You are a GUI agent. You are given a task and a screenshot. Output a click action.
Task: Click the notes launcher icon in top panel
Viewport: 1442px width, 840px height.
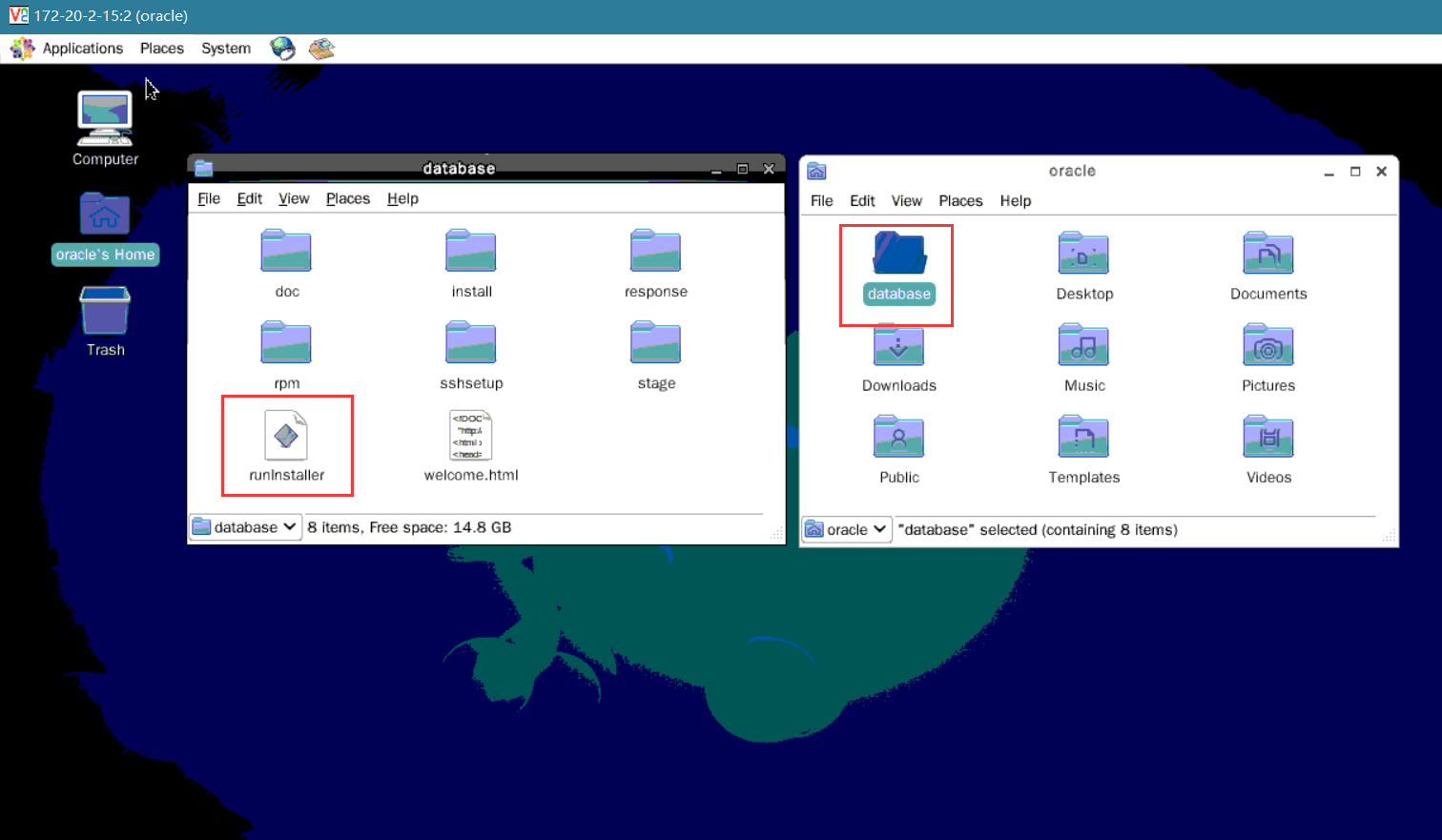click(321, 48)
